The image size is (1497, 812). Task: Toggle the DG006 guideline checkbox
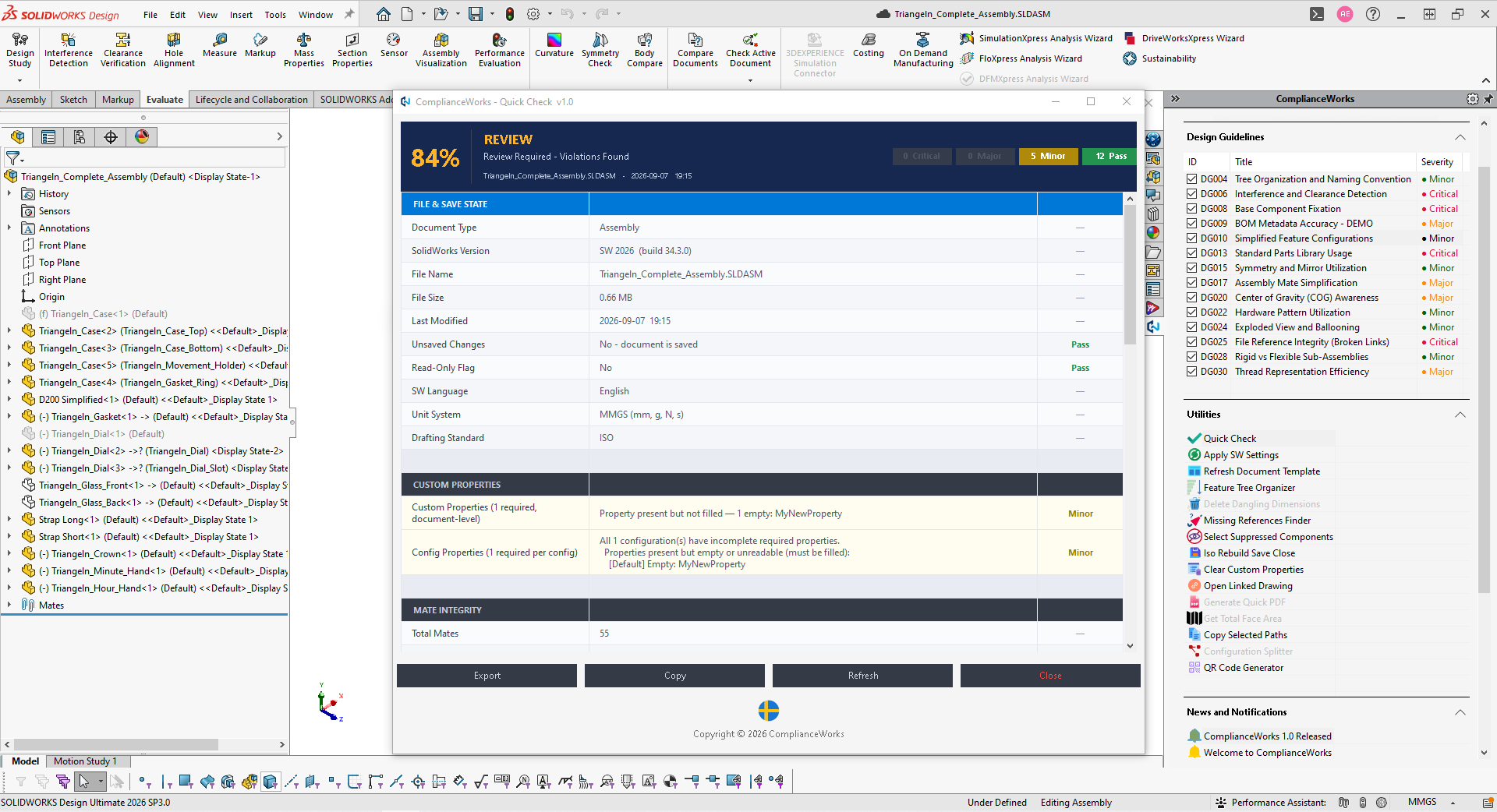pos(1192,194)
